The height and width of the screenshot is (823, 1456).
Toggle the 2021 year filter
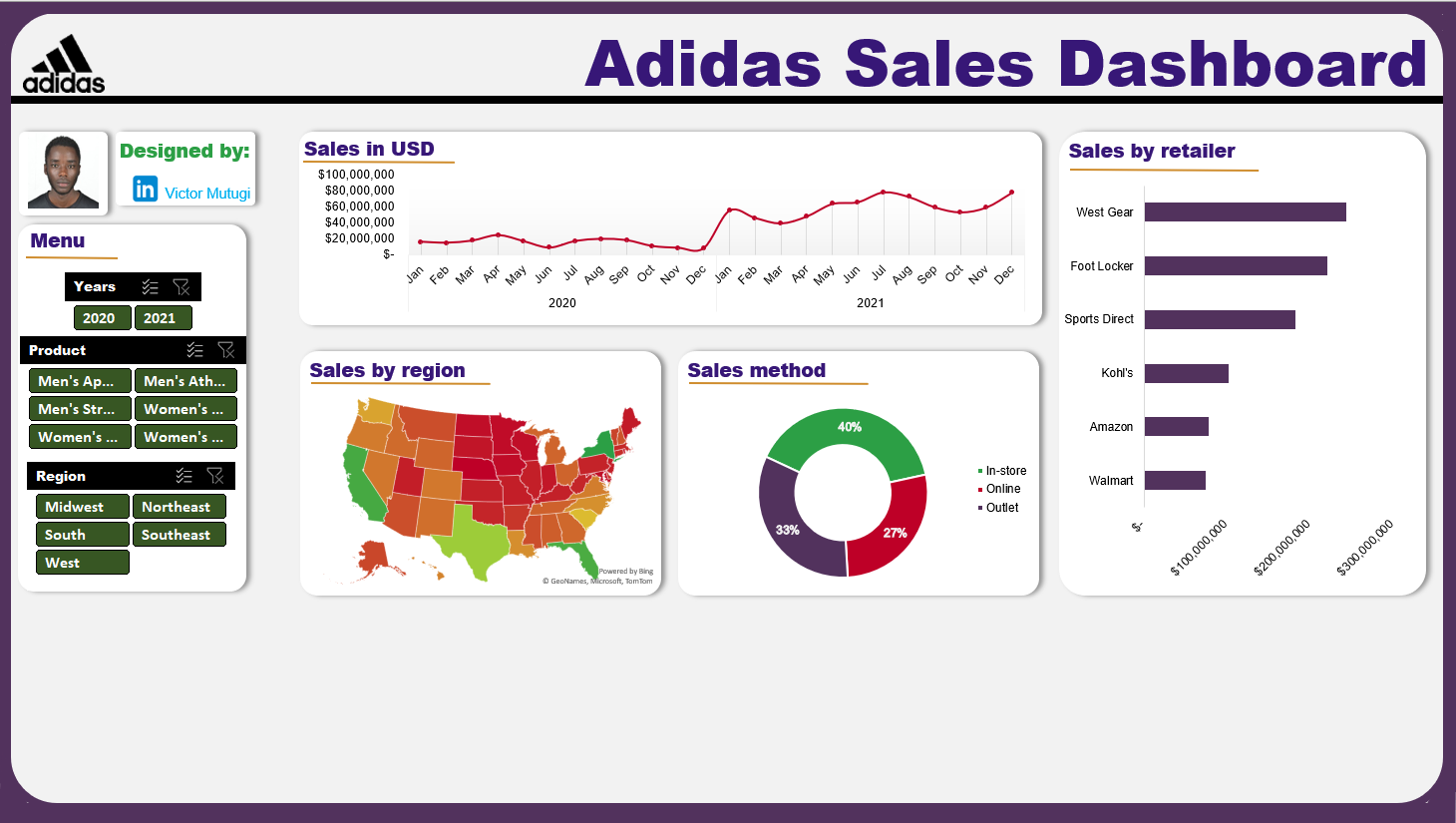(163, 317)
